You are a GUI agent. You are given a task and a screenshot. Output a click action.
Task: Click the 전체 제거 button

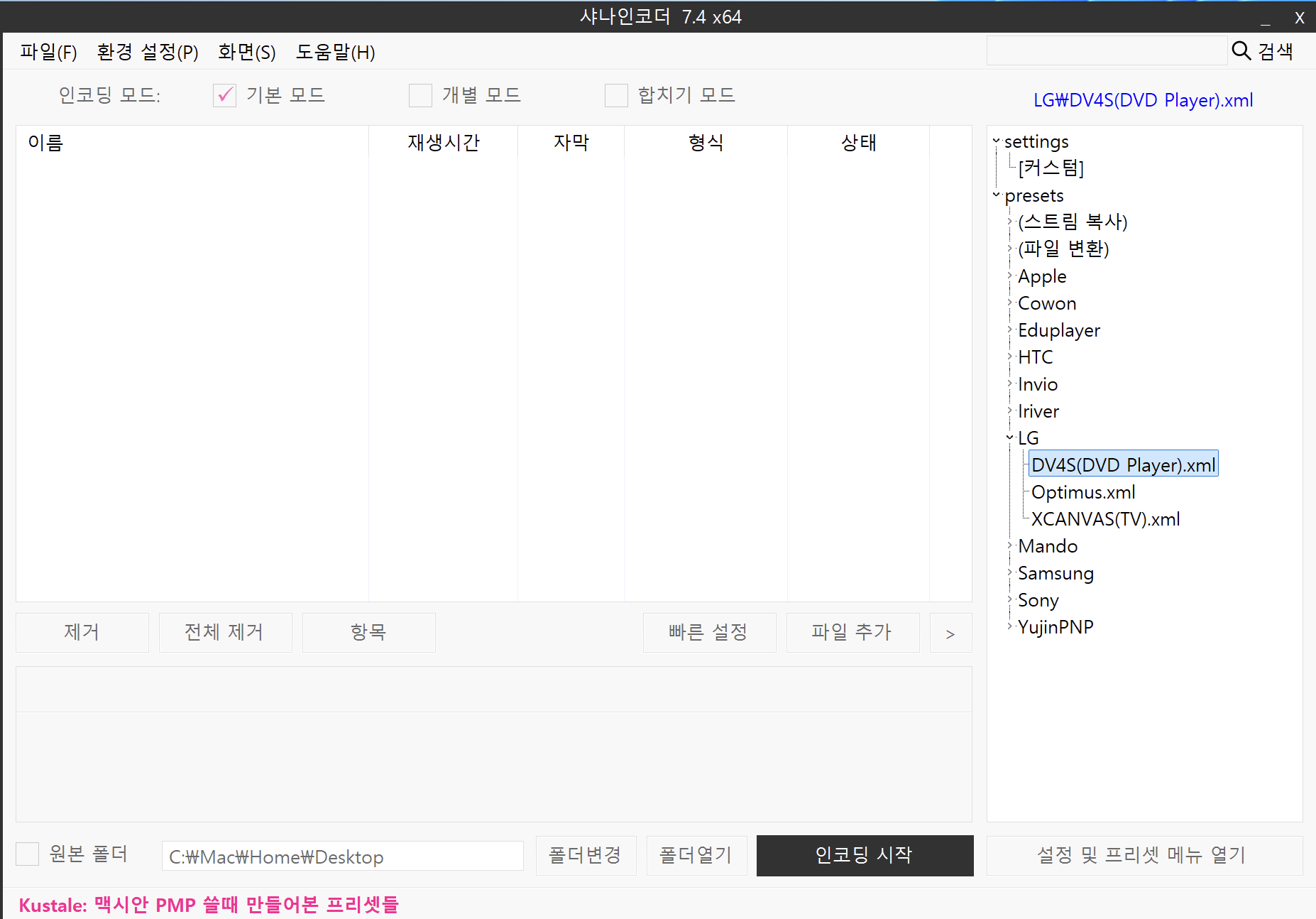click(226, 632)
